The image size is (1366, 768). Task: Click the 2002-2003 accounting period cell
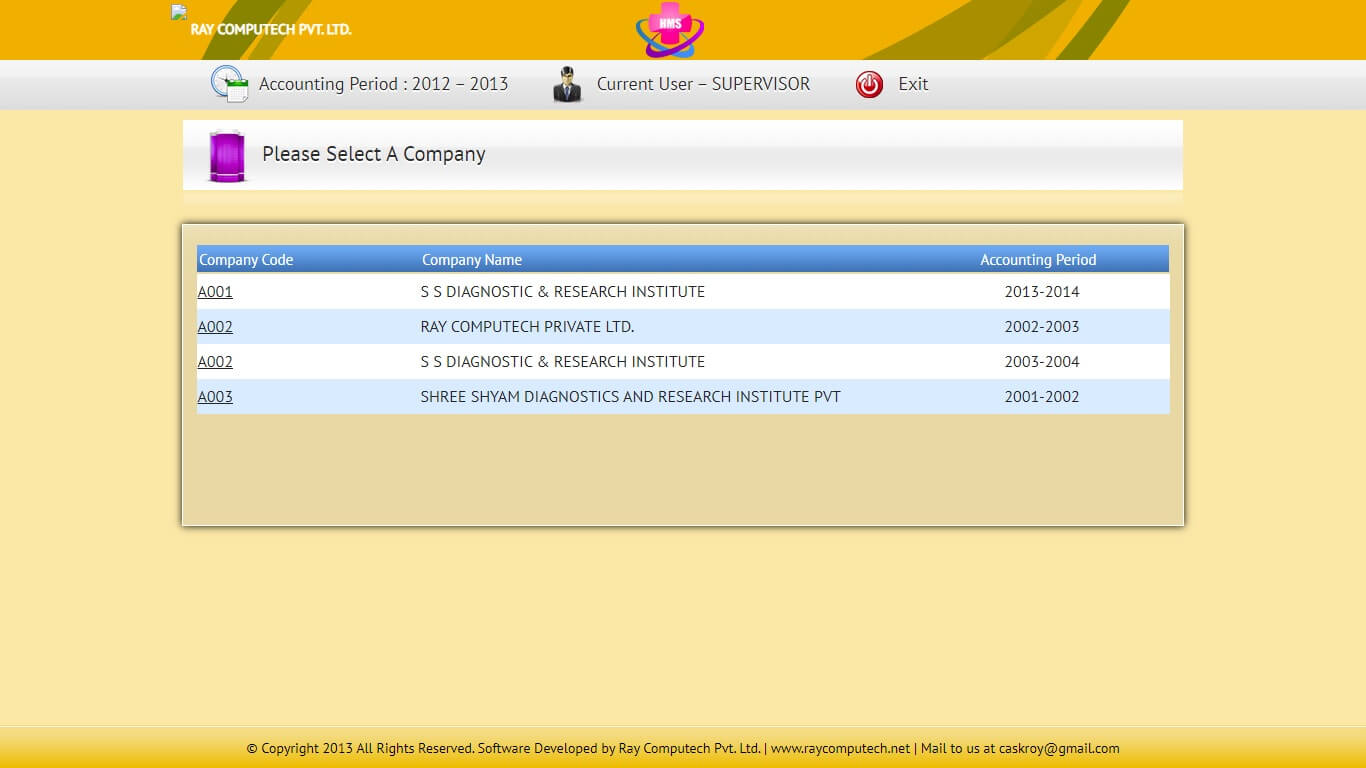point(1042,327)
